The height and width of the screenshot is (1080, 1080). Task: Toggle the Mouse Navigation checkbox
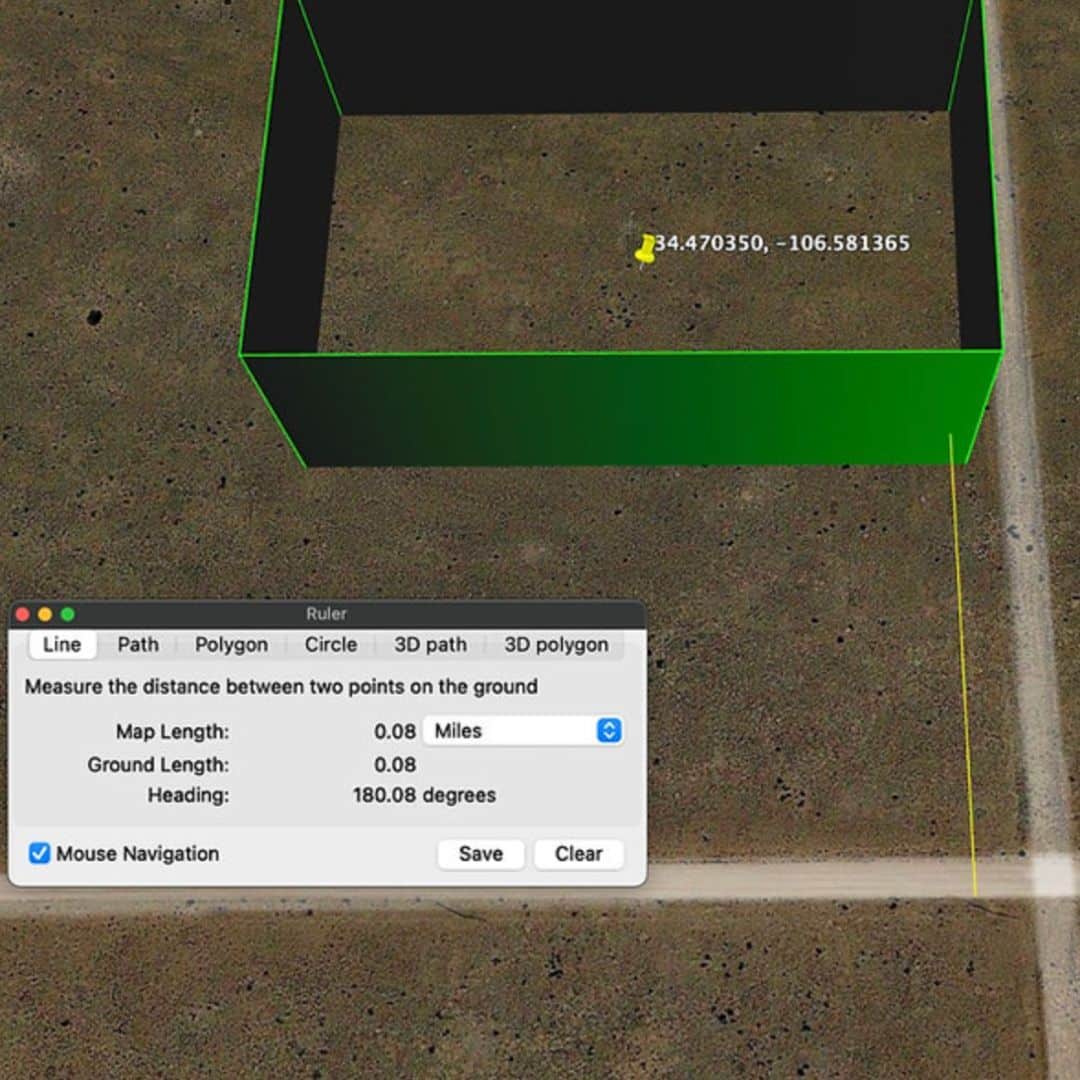pyautogui.click(x=39, y=853)
